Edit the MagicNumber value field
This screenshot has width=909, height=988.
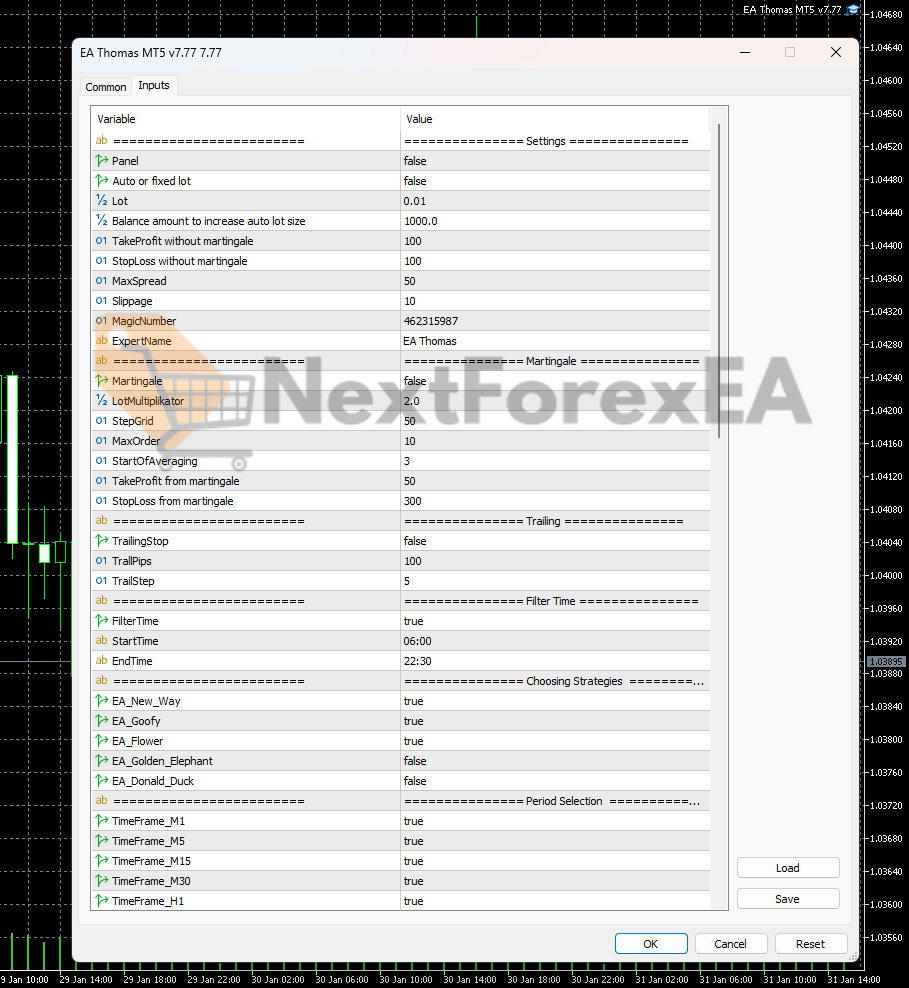coord(554,321)
